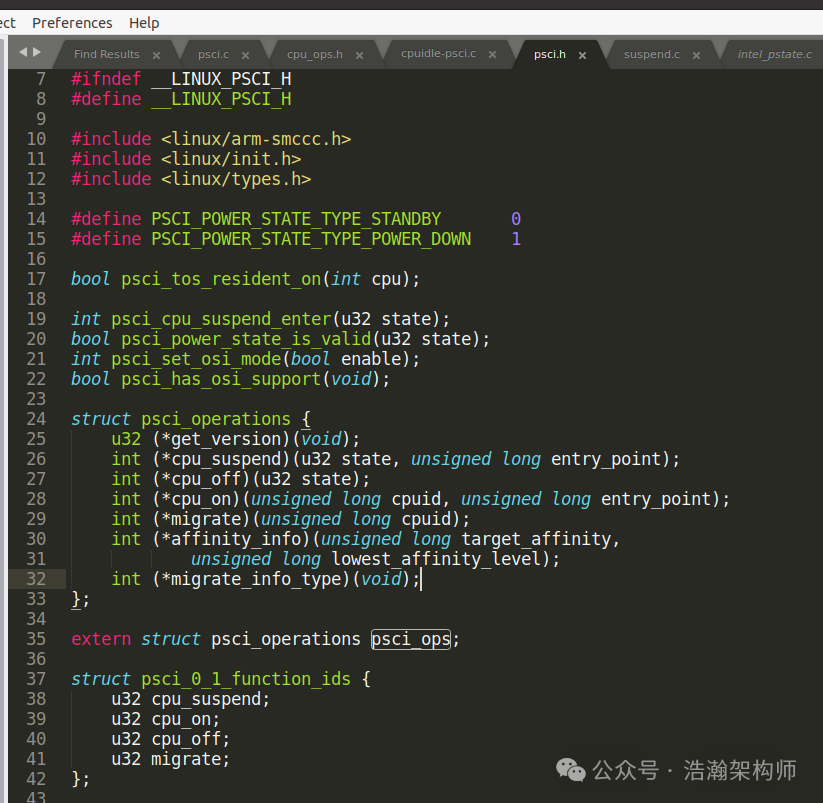
Task: Click line number 37 in gutter
Action: point(36,679)
